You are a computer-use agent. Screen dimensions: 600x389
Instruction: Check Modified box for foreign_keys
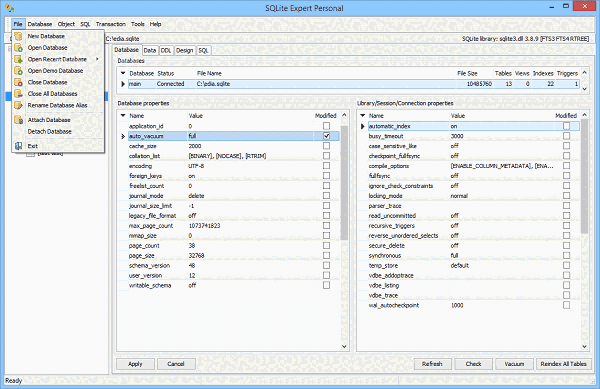click(326, 176)
